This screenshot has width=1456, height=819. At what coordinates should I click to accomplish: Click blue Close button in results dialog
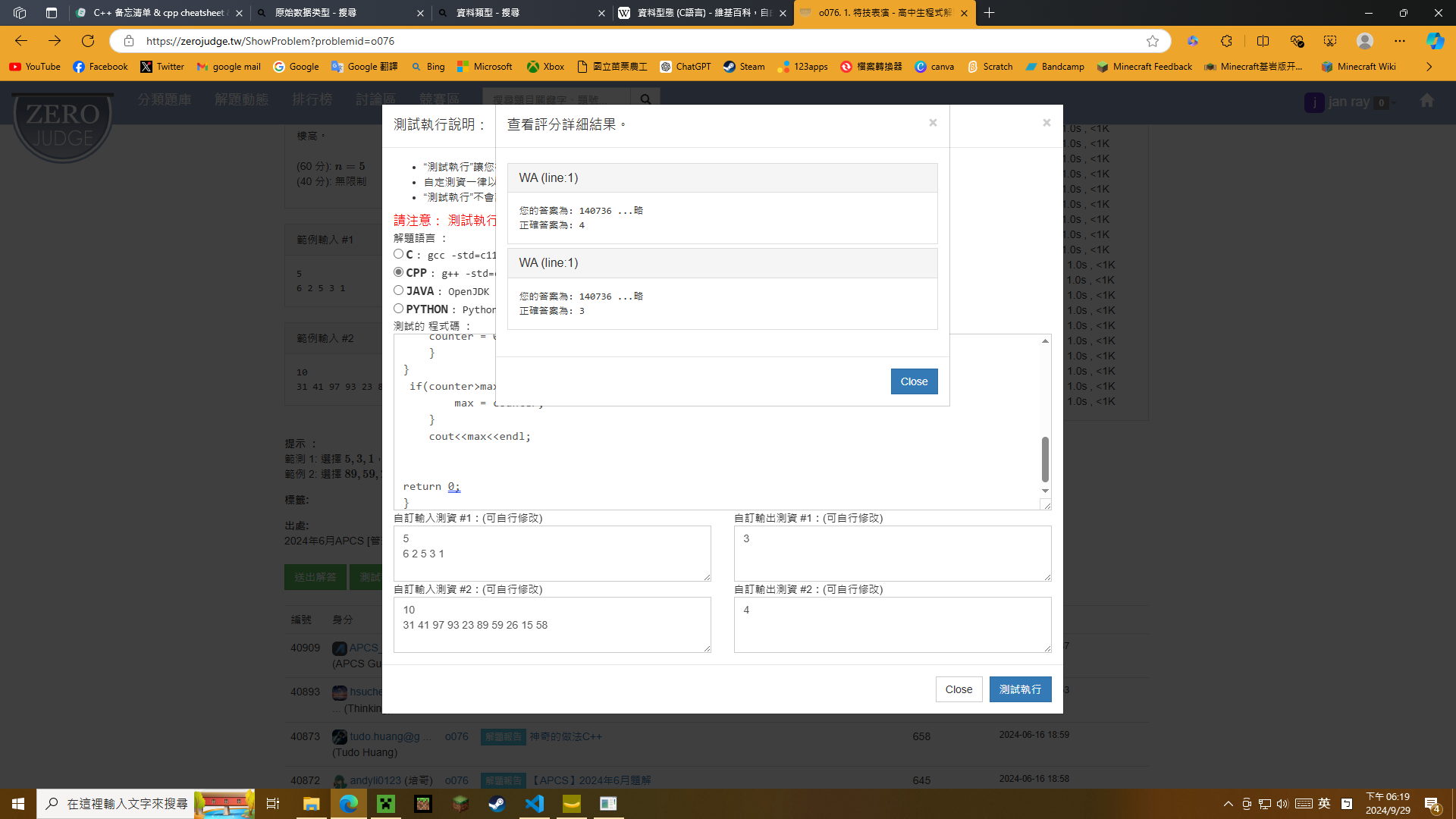coord(914,381)
